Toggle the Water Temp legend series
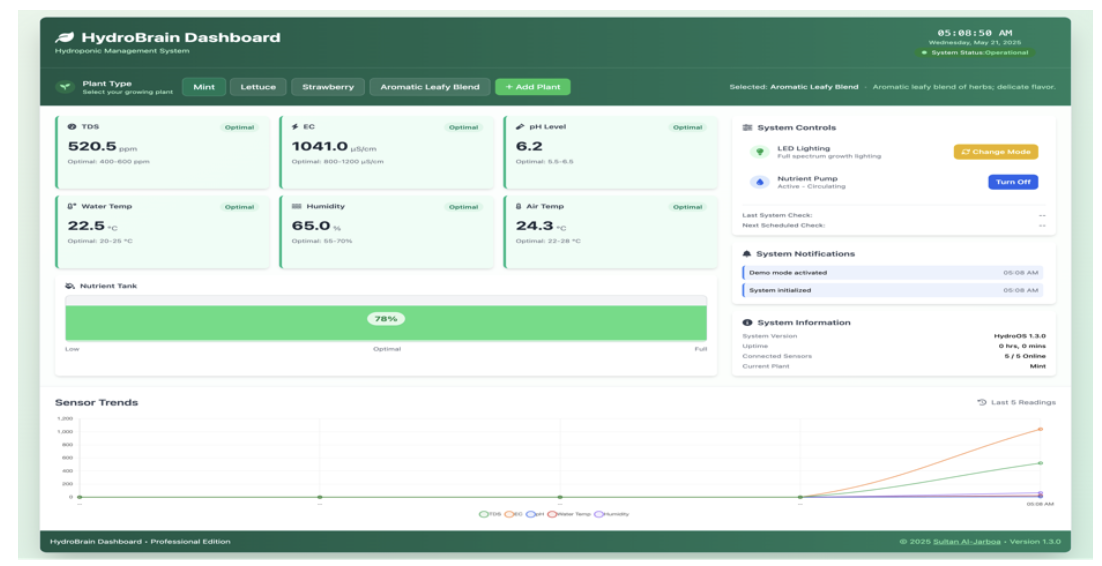Viewport: 1102px width, 566px height. tap(569, 514)
